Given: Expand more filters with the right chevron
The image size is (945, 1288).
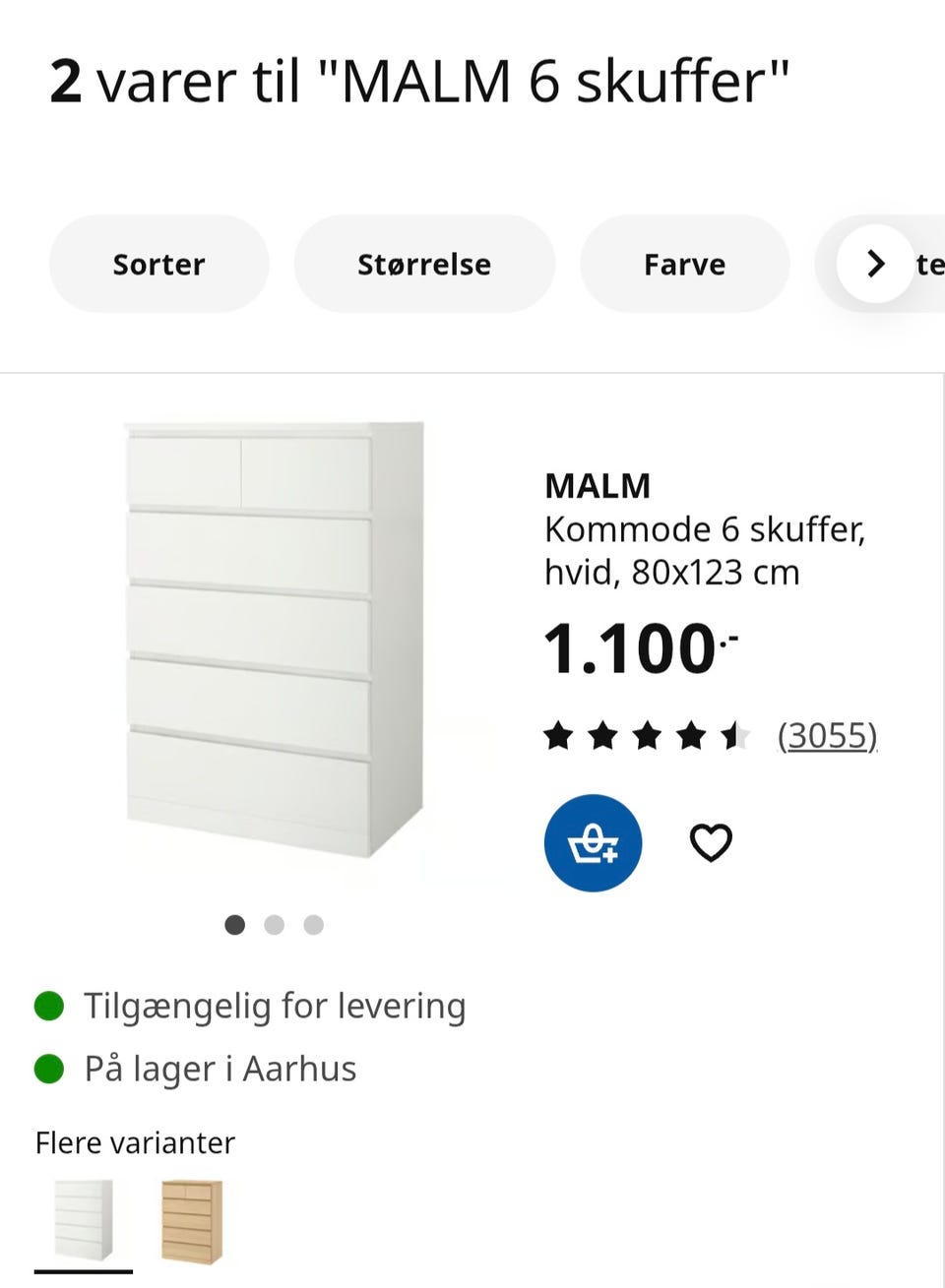Looking at the screenshot, I should [874, 264].
